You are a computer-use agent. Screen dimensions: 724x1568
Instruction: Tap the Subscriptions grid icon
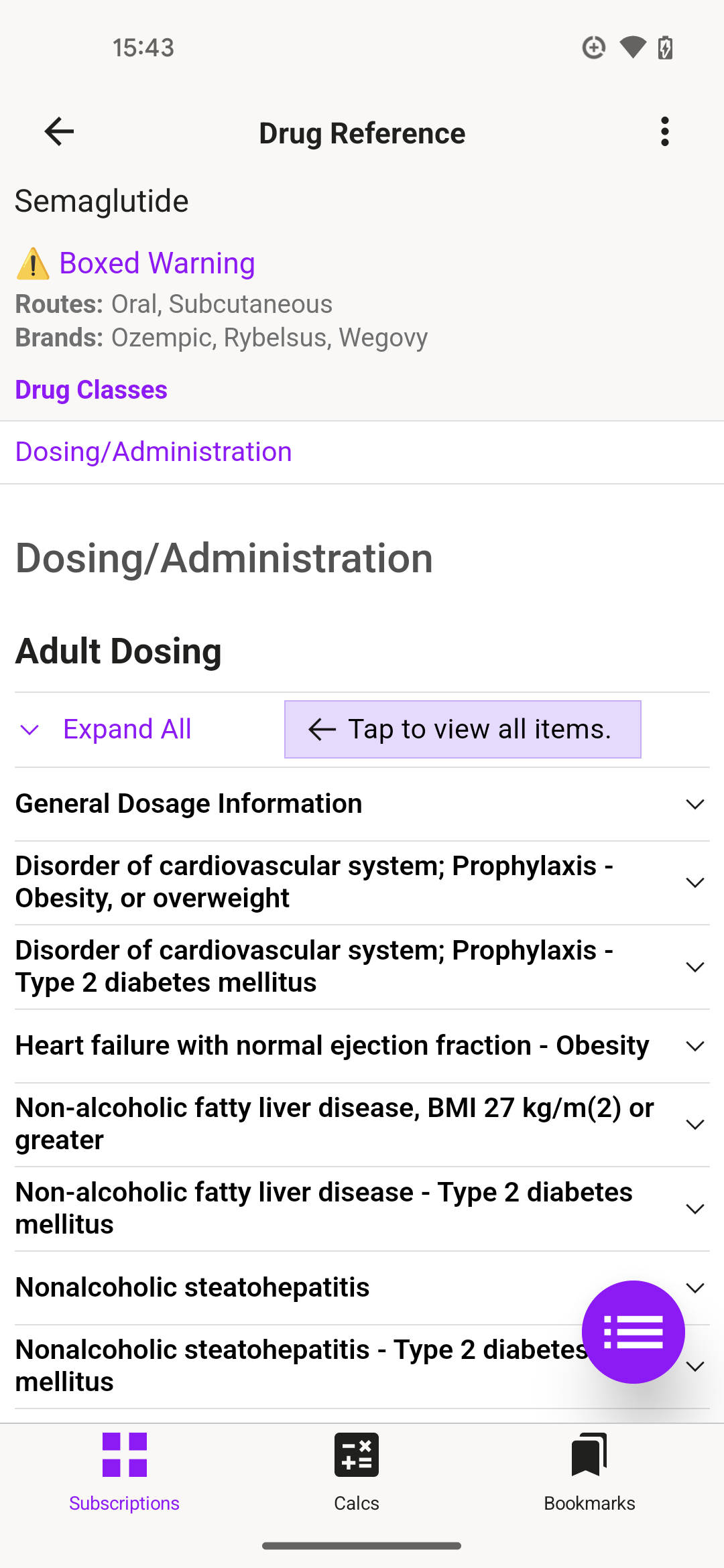coord(125,1455)
